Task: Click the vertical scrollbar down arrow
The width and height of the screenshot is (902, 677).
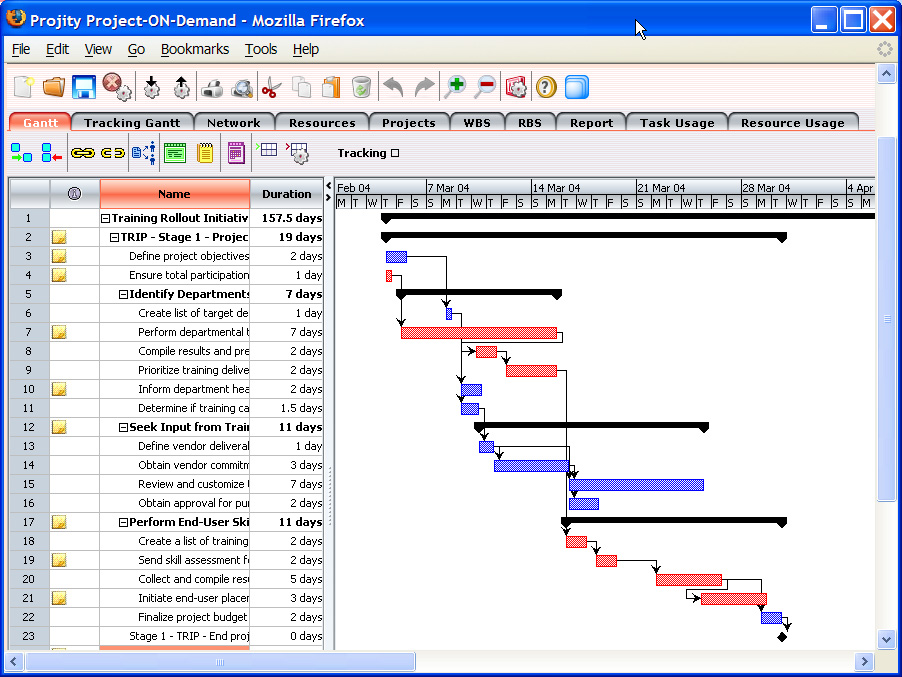Action: click(886, 638)
